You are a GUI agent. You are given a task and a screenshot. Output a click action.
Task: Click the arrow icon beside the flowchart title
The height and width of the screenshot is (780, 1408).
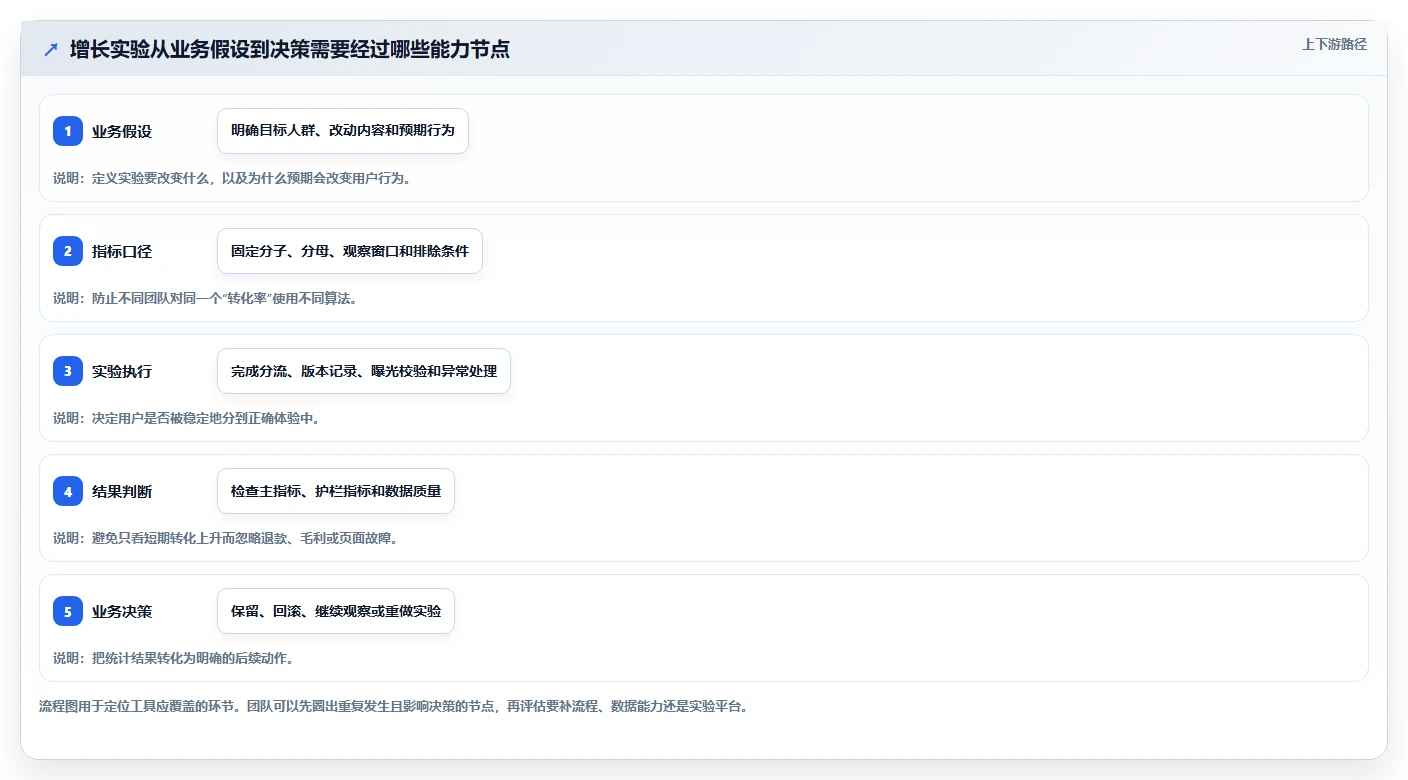(x=51, y=50)
